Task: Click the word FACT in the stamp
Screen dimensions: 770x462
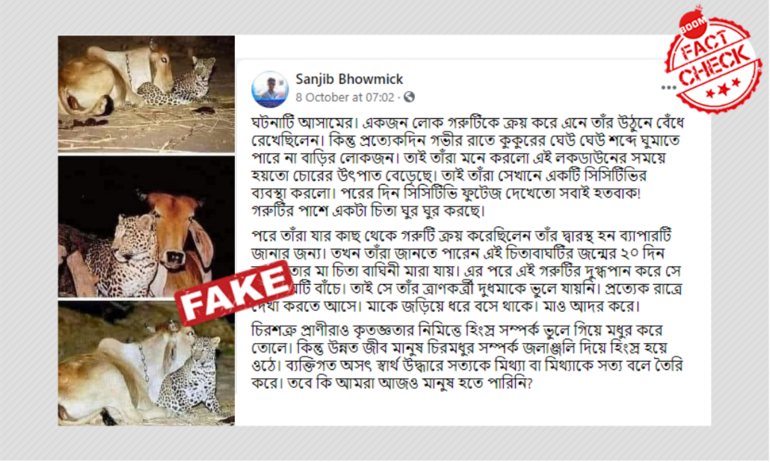Action: click(707, 45)
